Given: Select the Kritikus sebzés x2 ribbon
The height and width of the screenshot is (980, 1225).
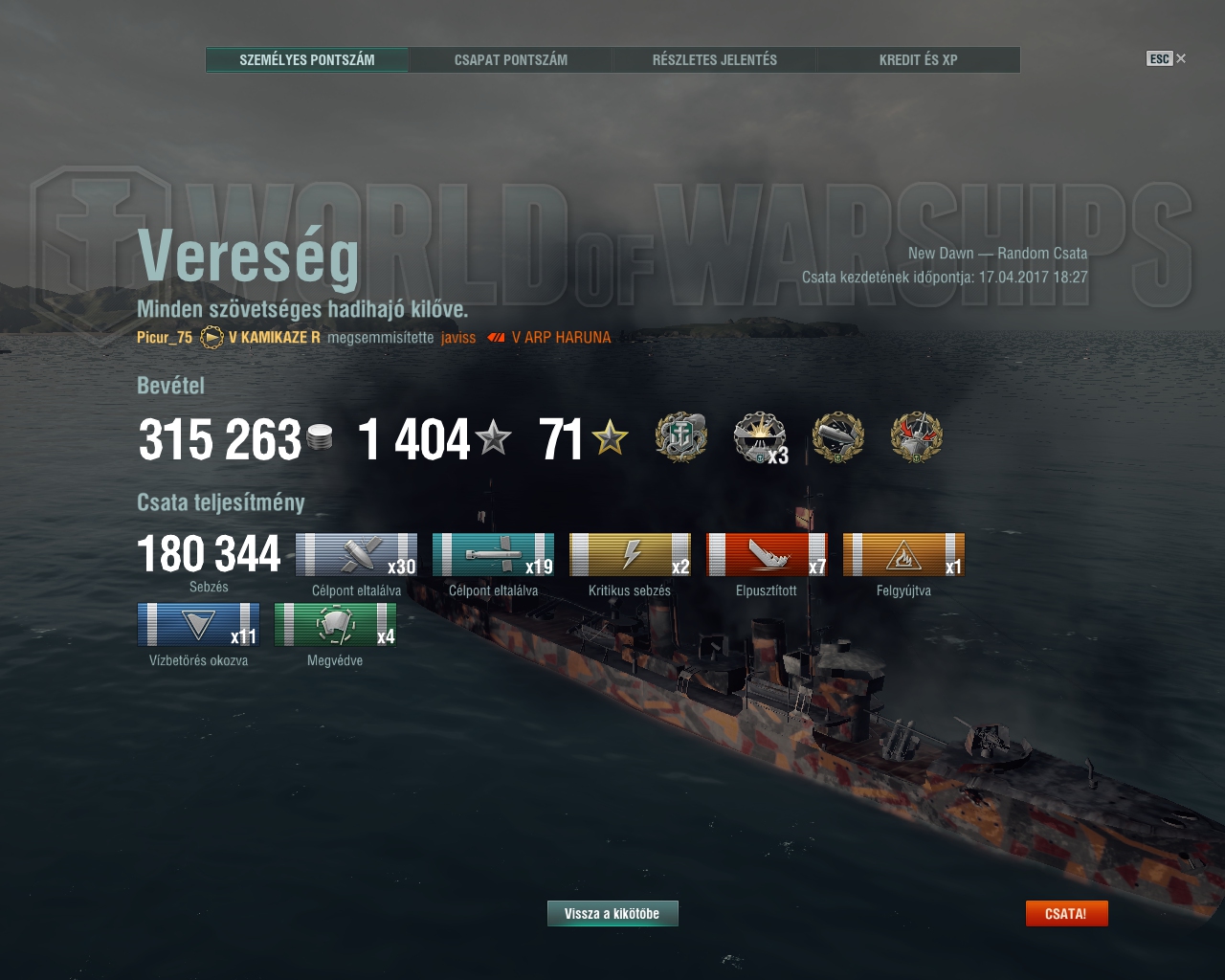Looking at the screenshot, I should (630, 555).
